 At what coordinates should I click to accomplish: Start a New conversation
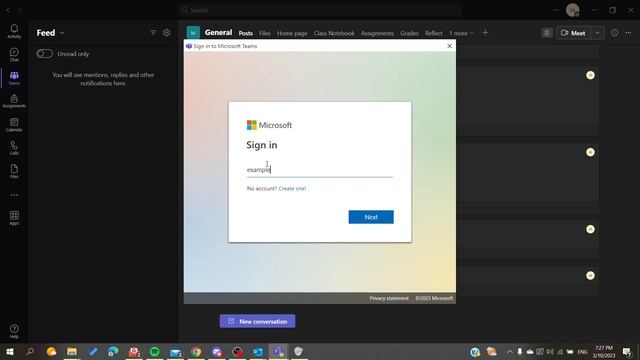pos(258,321)
